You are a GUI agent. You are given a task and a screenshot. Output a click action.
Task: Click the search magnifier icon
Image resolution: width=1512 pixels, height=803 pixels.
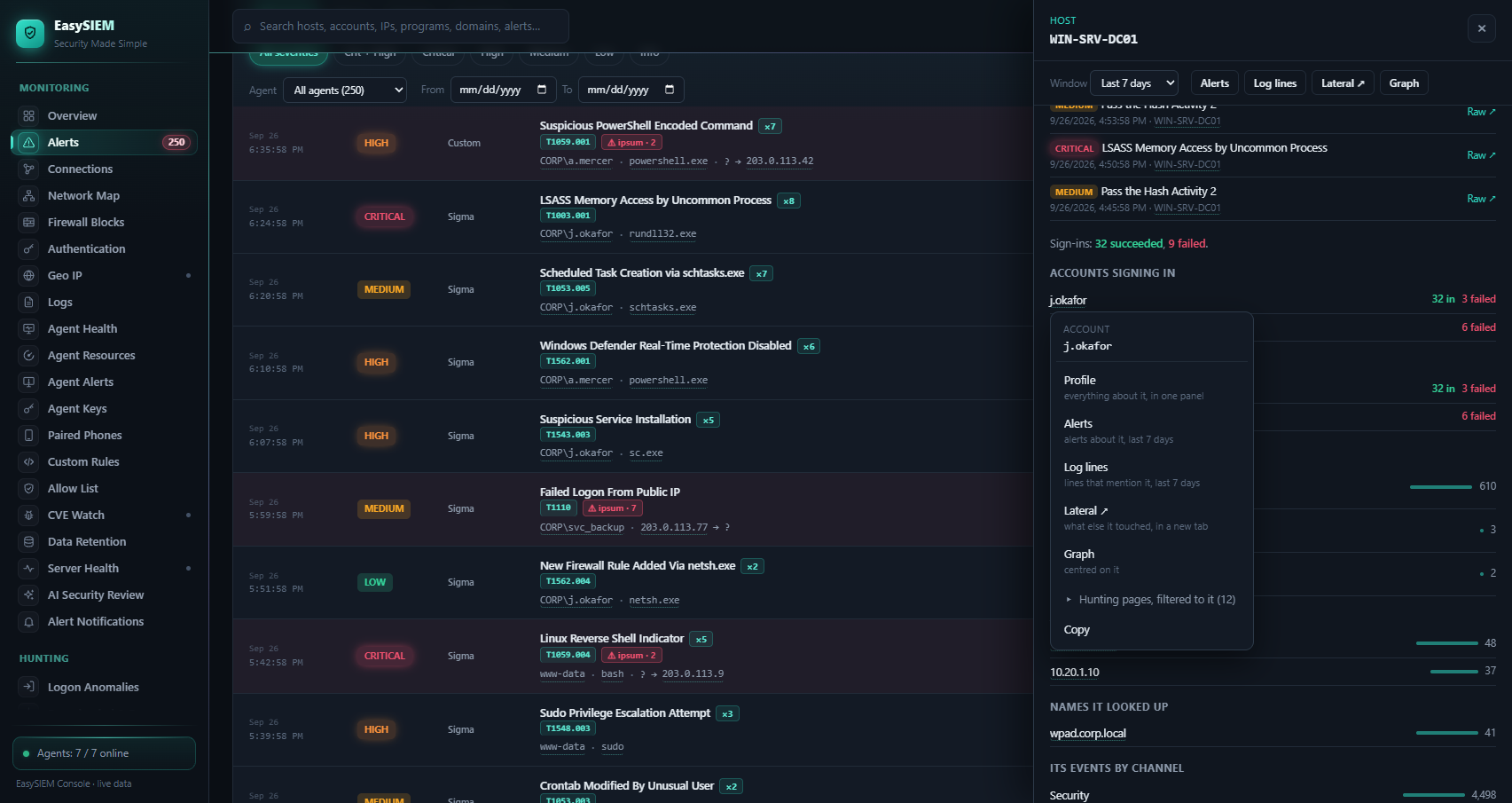pos(247,28)
